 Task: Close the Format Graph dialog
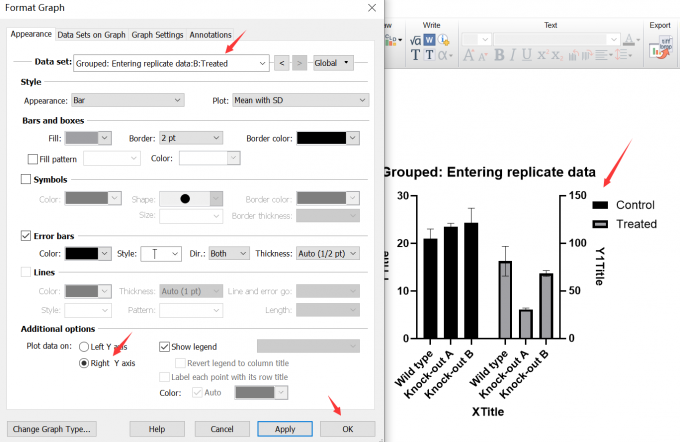coord(372,8)
